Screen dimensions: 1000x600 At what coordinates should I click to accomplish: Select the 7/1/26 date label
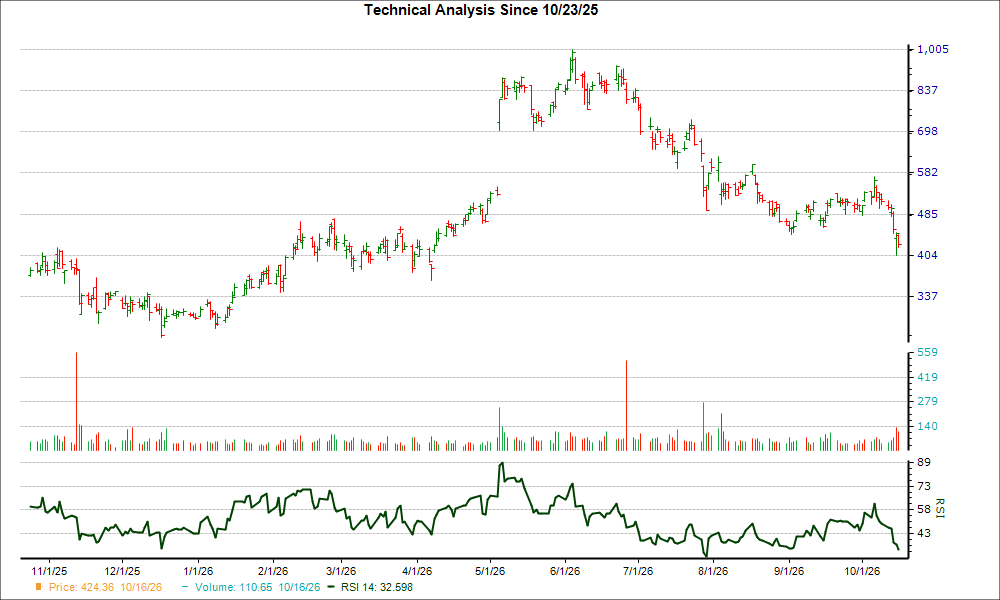(638, 571)
